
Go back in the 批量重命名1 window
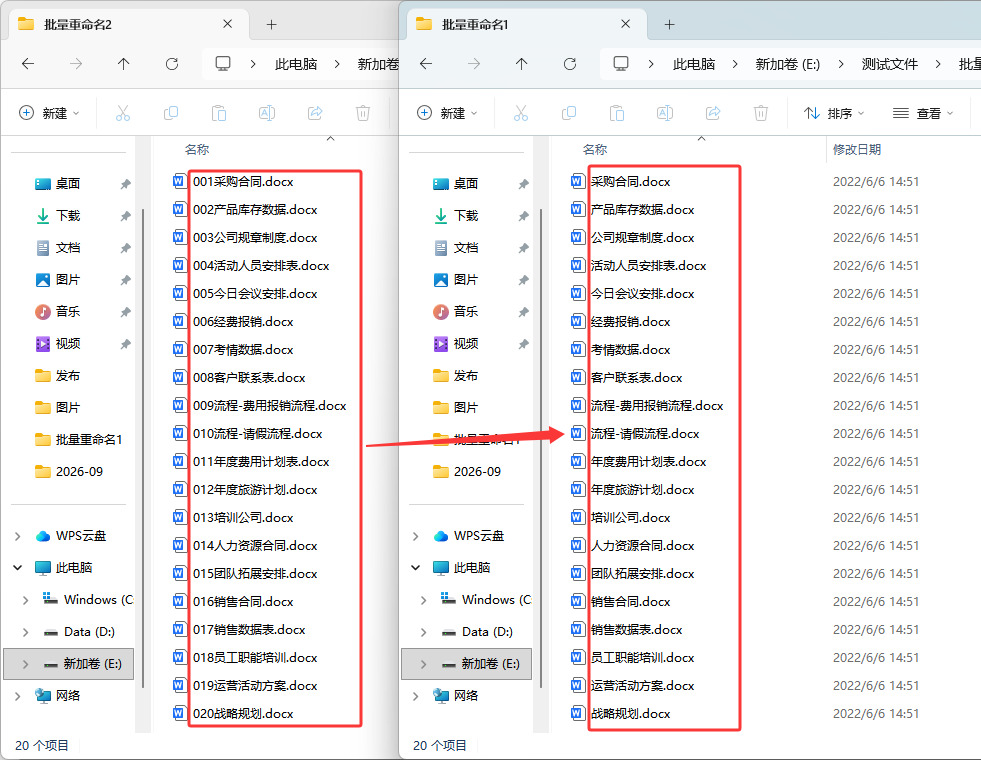point(426,64)
